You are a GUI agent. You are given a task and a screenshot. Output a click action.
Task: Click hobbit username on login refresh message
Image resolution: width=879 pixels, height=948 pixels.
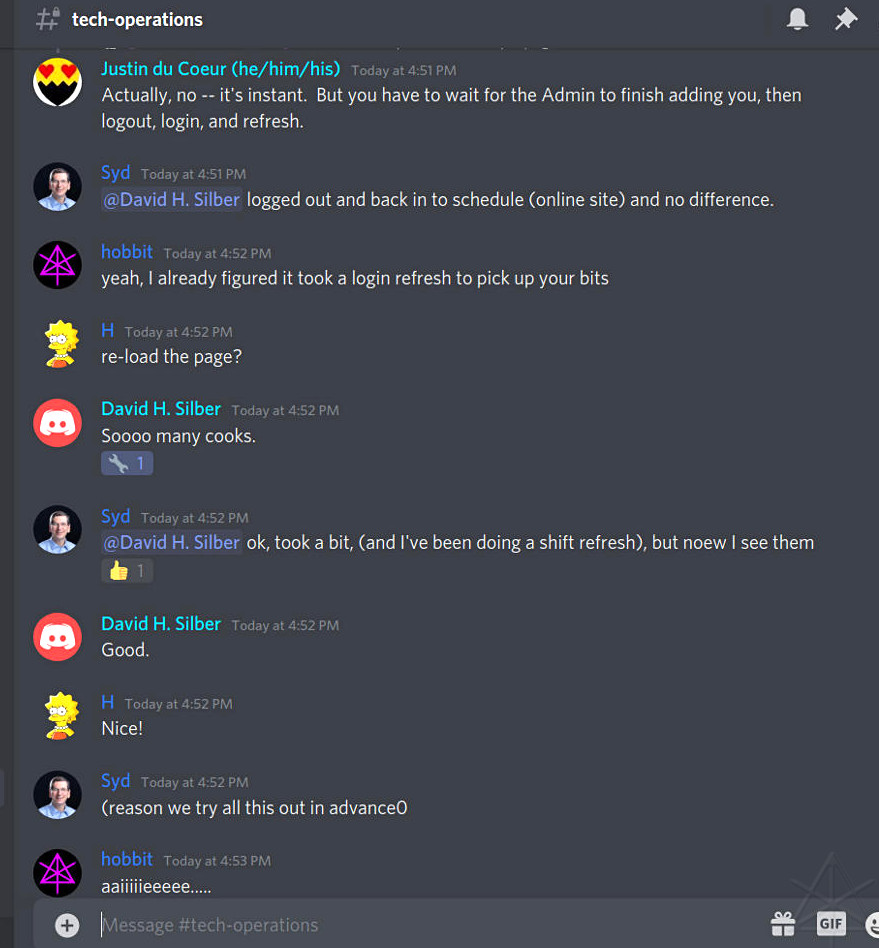coord(127,252)
